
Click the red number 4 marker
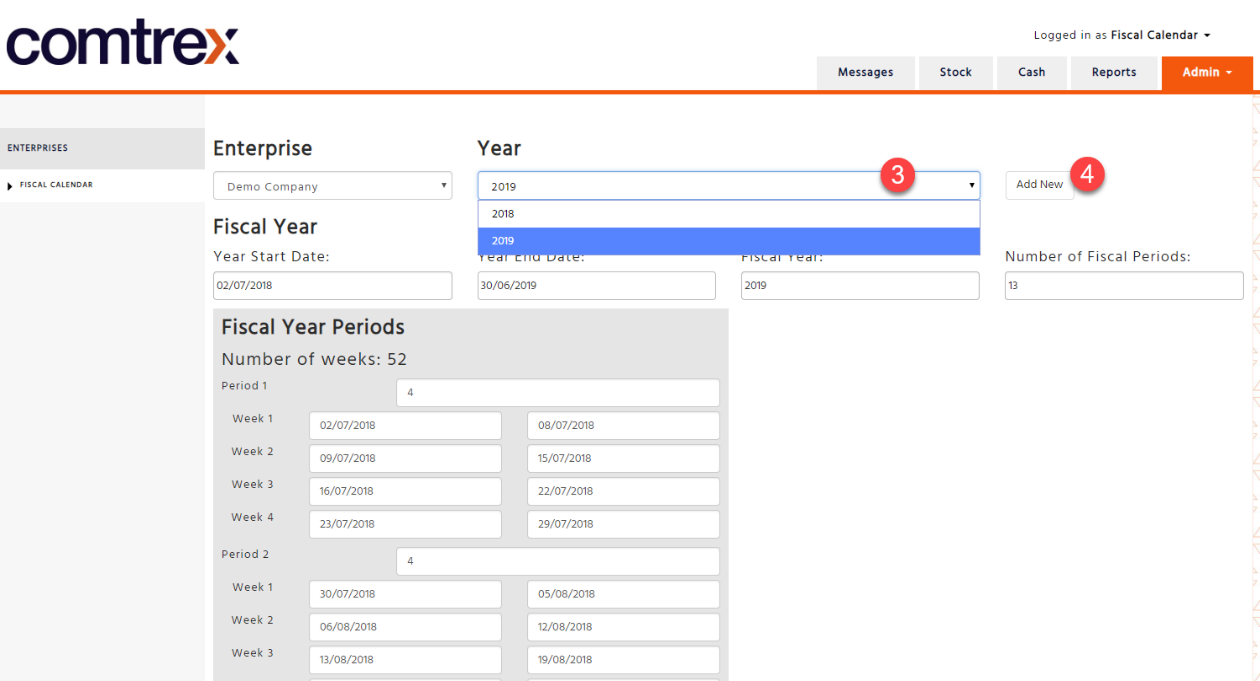click(x=1087, y=175)
